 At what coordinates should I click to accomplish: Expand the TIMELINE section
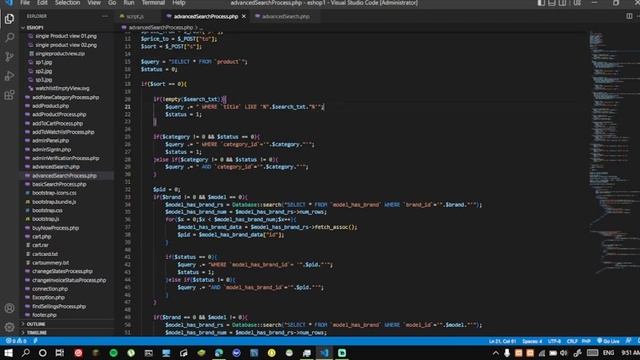pos(67,332)
